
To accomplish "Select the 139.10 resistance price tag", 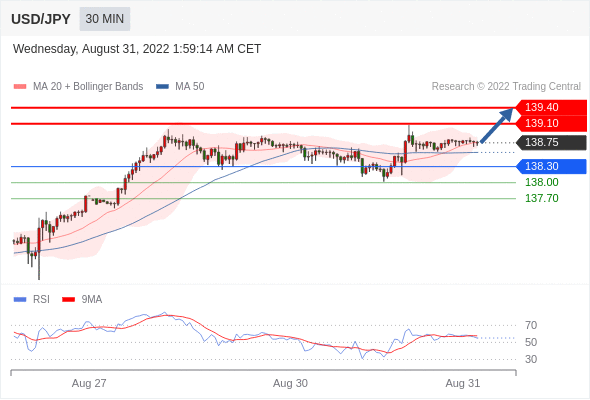I will click(x=551, y=123).
